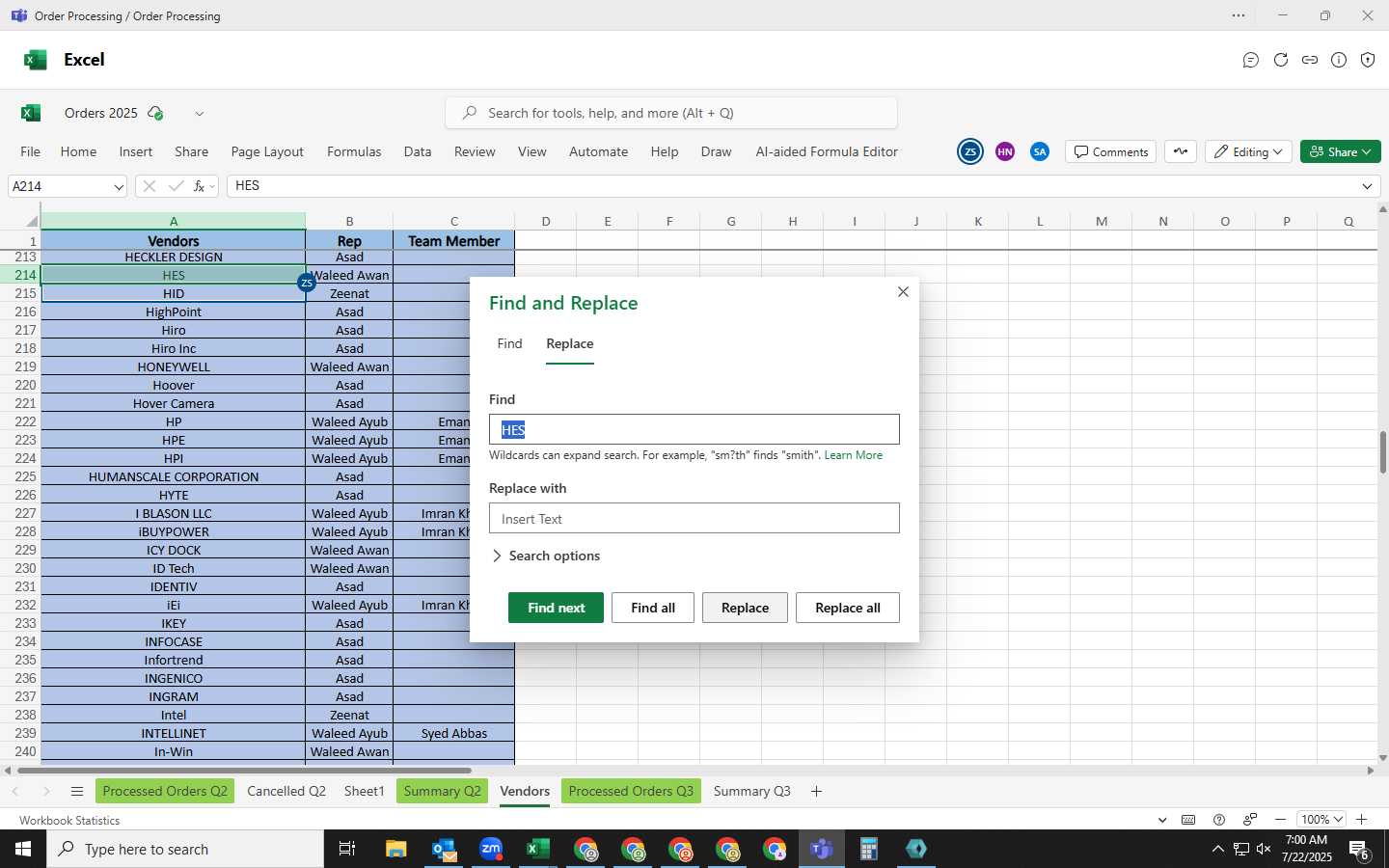
Task: Open the fx function dropdown arrow
Action: point(212,187)
